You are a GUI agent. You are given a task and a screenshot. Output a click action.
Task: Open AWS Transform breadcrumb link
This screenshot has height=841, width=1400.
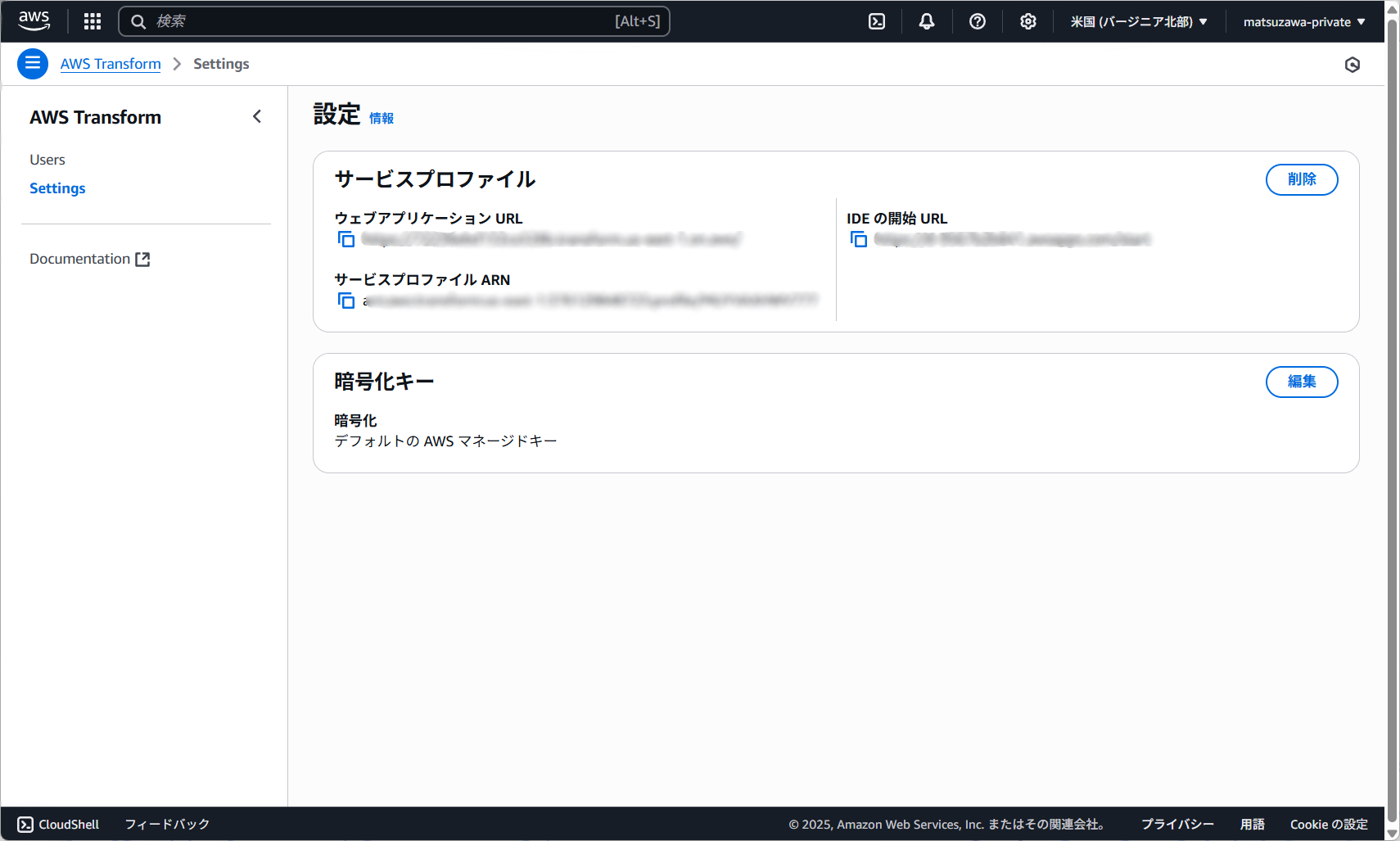[110, 63]
